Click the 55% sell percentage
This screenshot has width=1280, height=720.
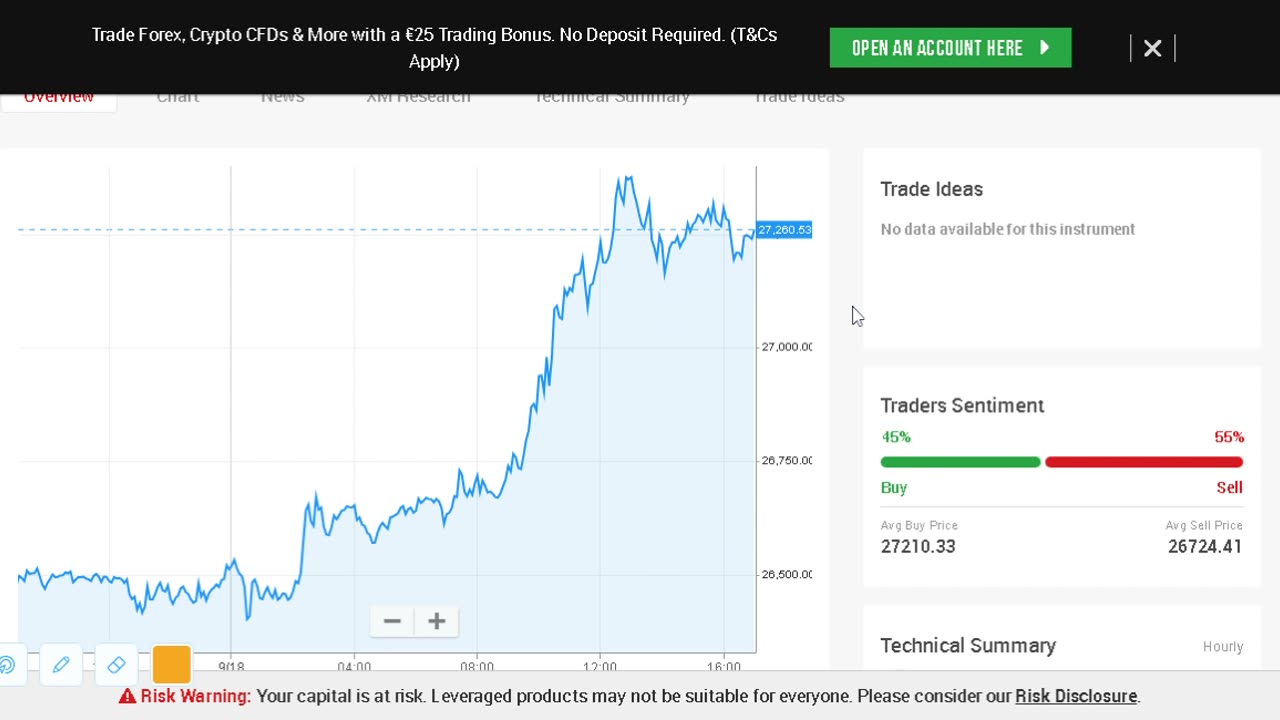point(1229,437)
